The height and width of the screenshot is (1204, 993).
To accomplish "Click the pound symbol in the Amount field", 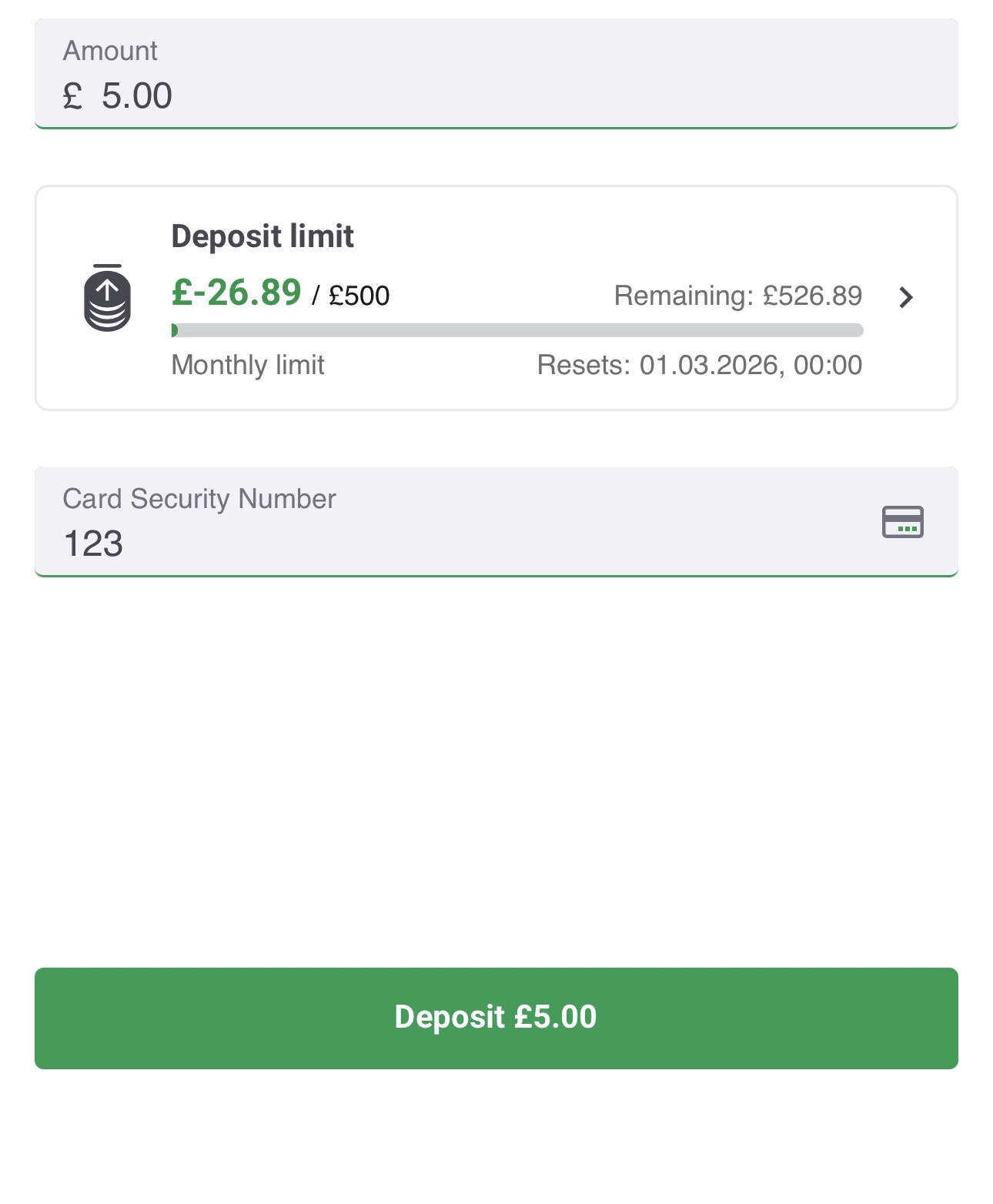I will 72,96.
